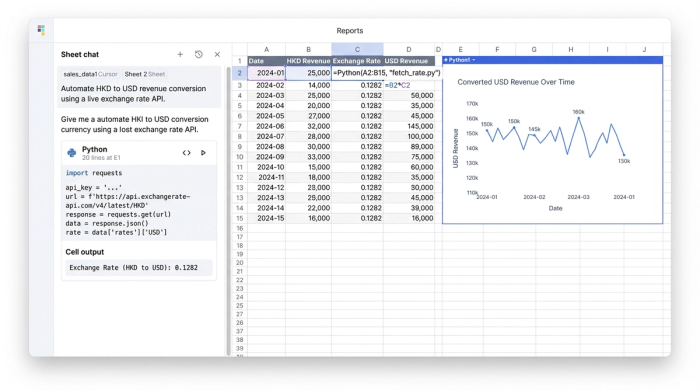This screenshot has width=700, height=391.
Task: Select column A header
Action: pyautogui.click(x=267, y=50)
